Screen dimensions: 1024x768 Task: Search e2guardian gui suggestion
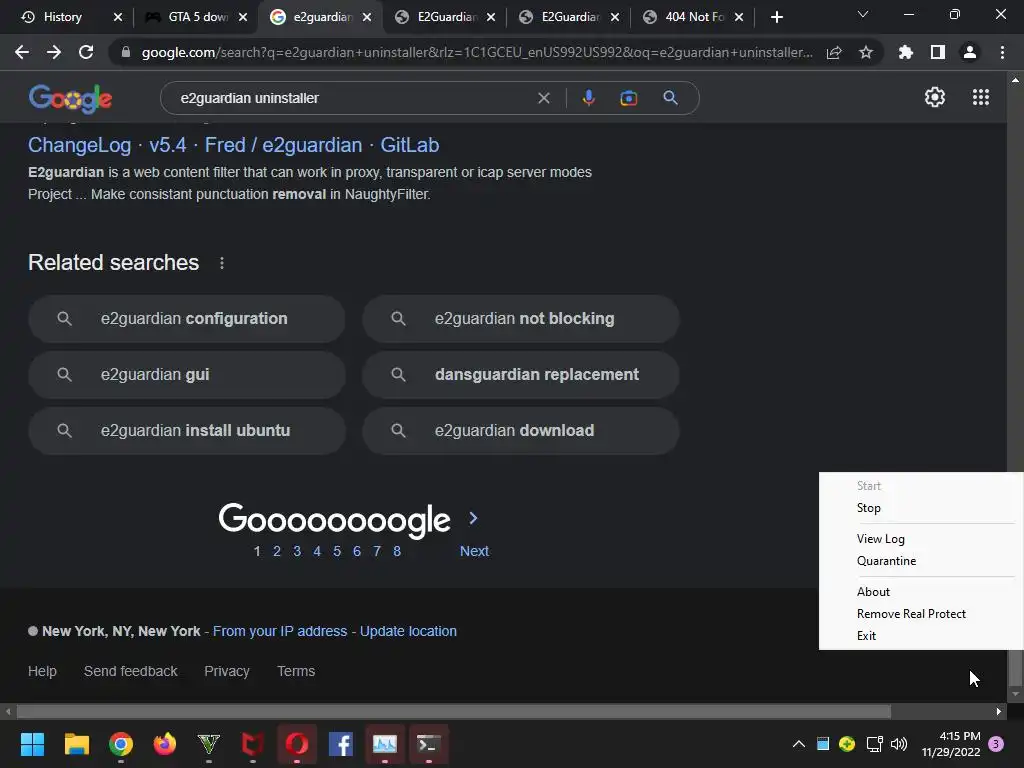(x=187, y=375)
